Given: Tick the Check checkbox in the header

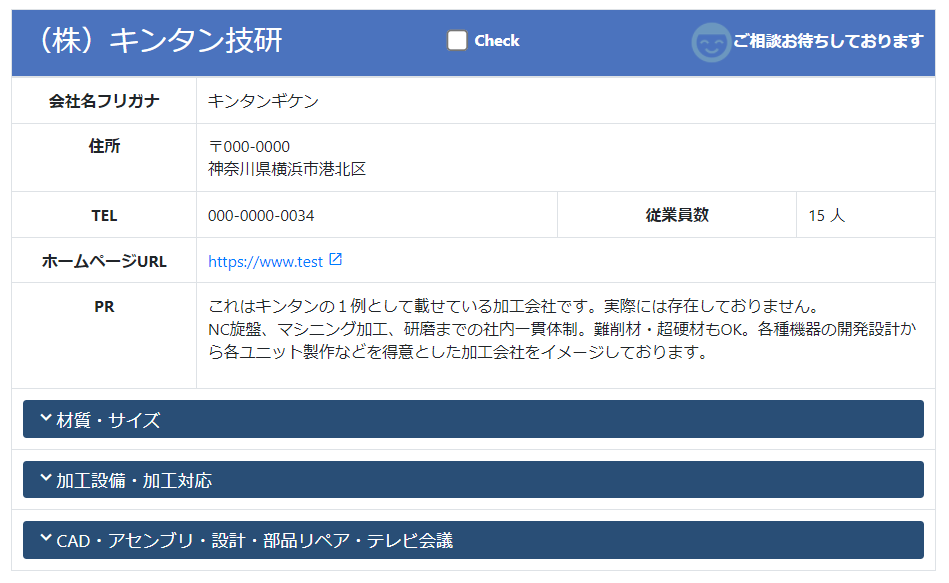Looking at the screenshot, I should (457, 41).
